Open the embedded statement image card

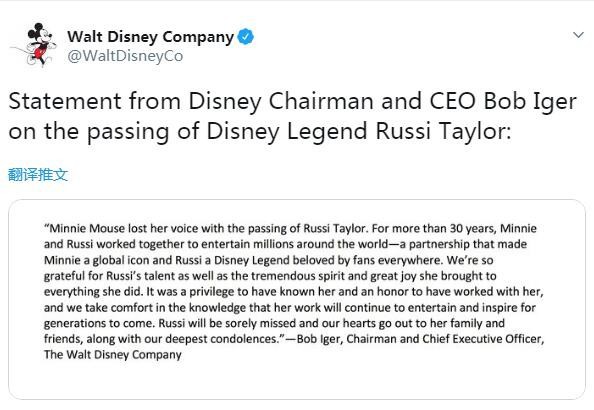pyautogui.click(x=297, y=299)
